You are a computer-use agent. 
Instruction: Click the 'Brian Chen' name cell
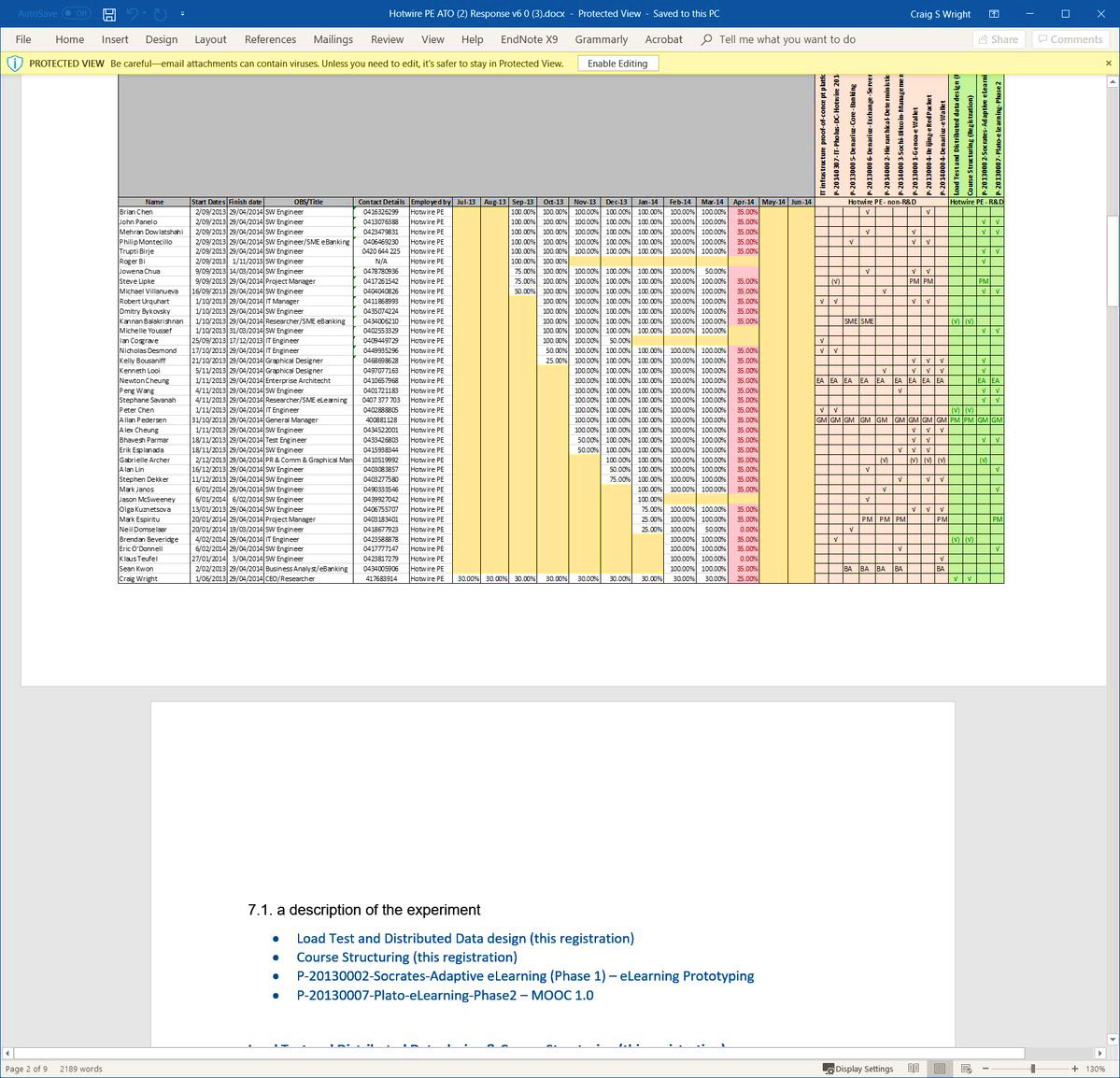click(153, 212)
